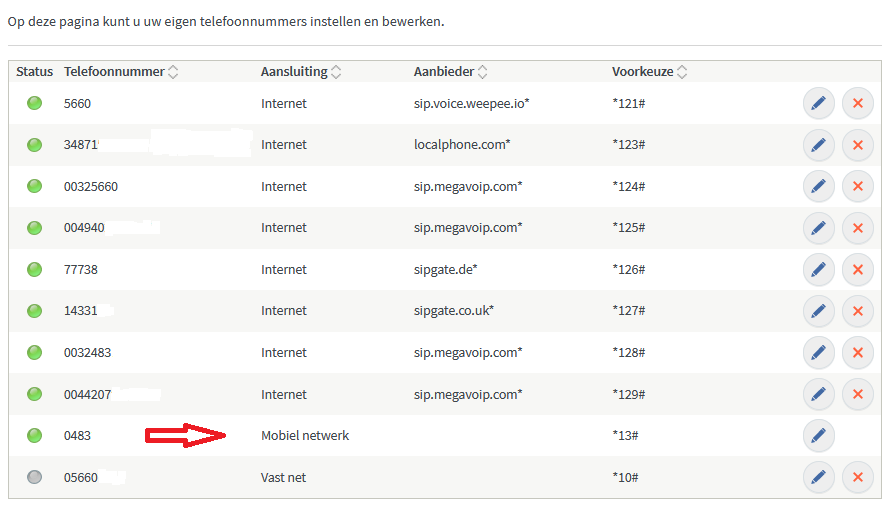Click grey status dot for 05660

point(34,478)
